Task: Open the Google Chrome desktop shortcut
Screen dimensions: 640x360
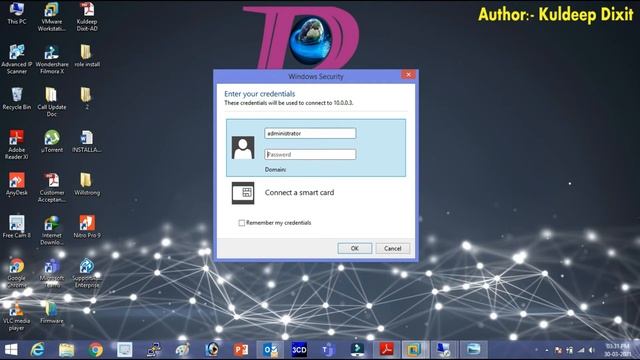Action: point(17,273)
